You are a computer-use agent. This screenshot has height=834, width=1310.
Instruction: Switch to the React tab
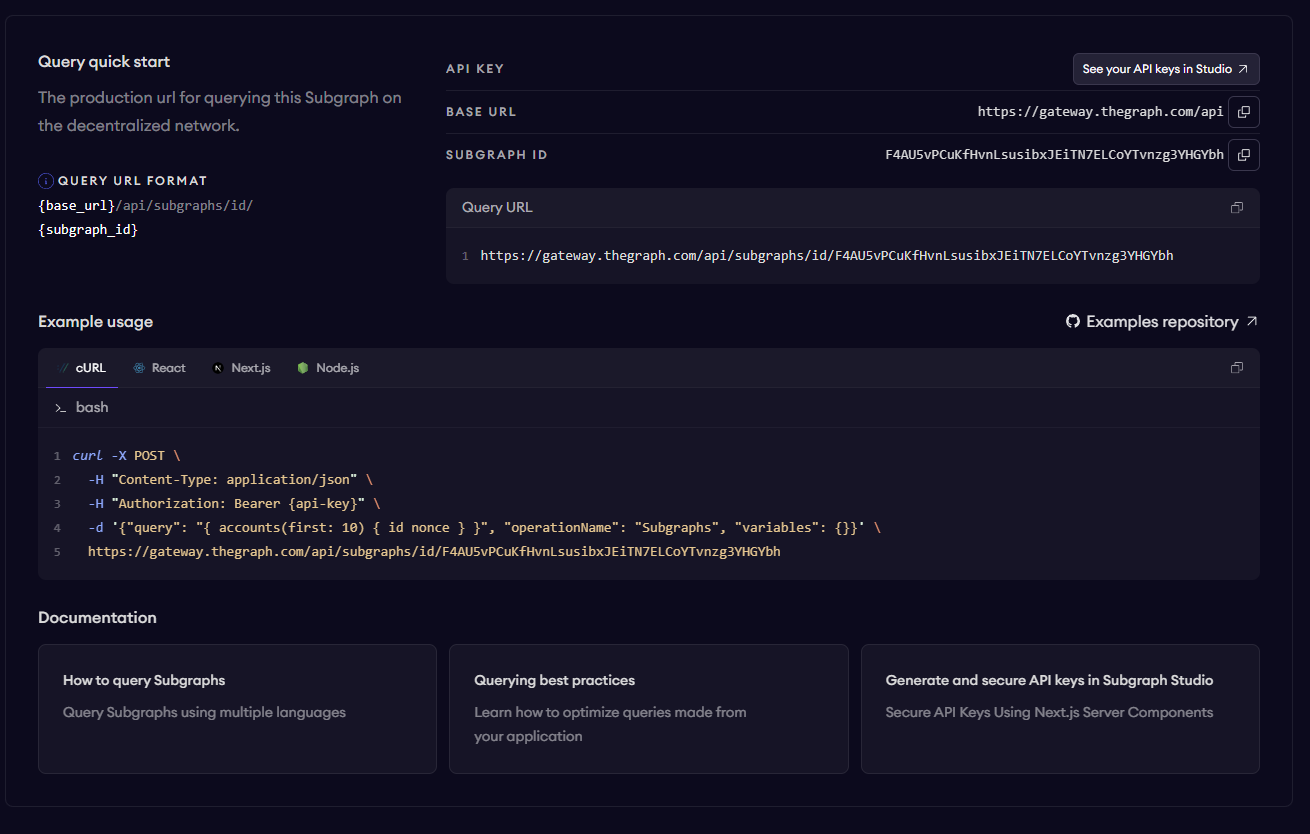coord(159,368)
